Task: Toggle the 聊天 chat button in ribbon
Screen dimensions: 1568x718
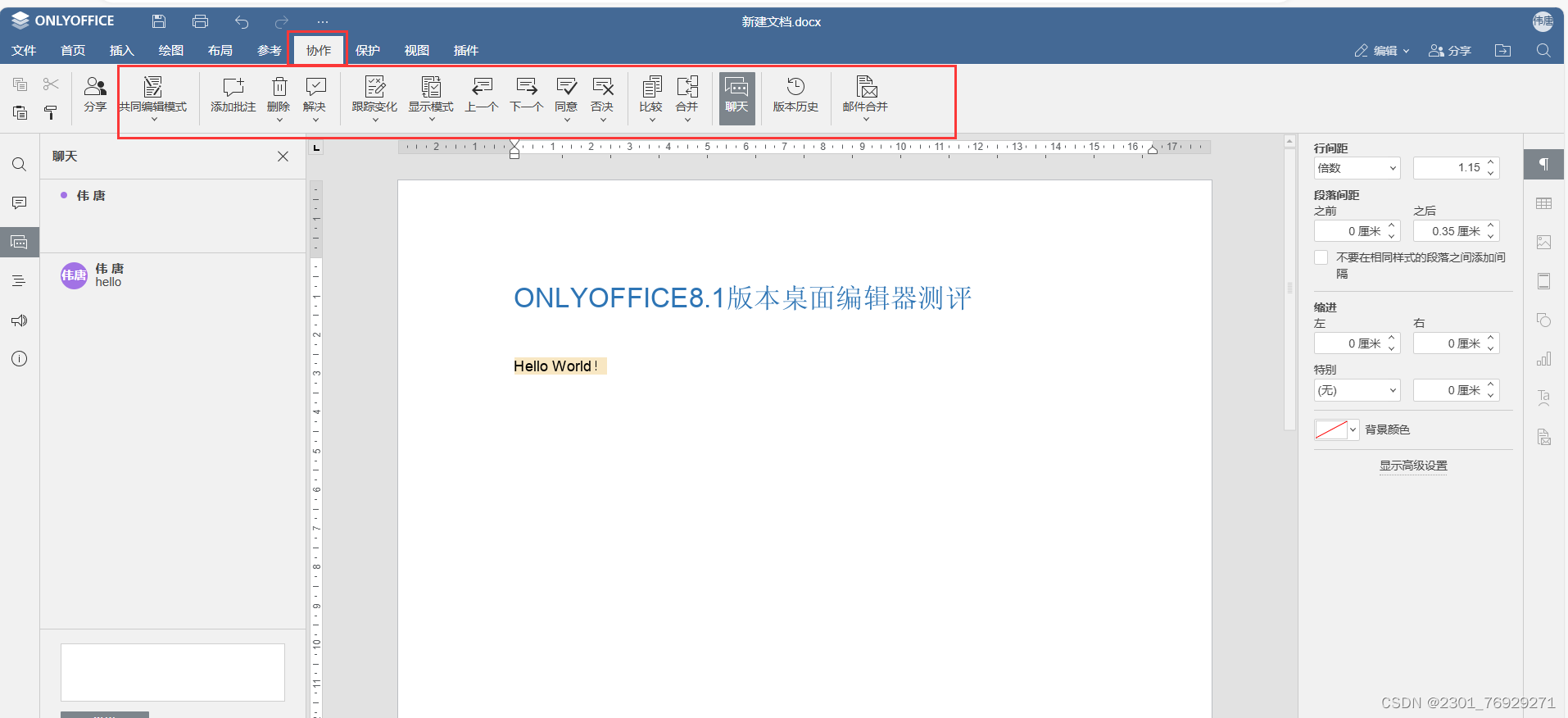Action: point(736,98)
